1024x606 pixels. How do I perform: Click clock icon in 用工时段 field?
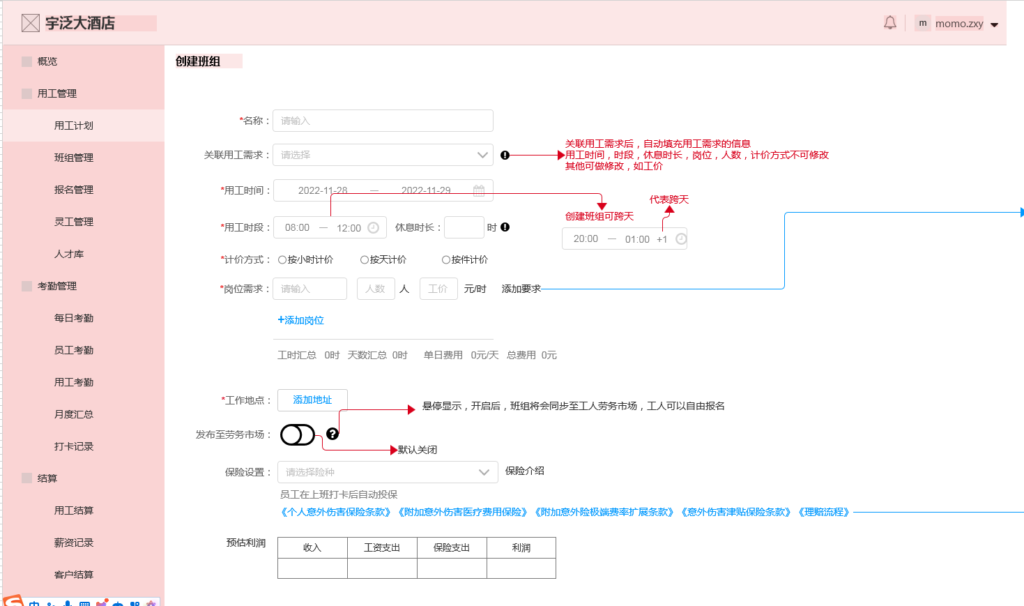tap(373, 227)
